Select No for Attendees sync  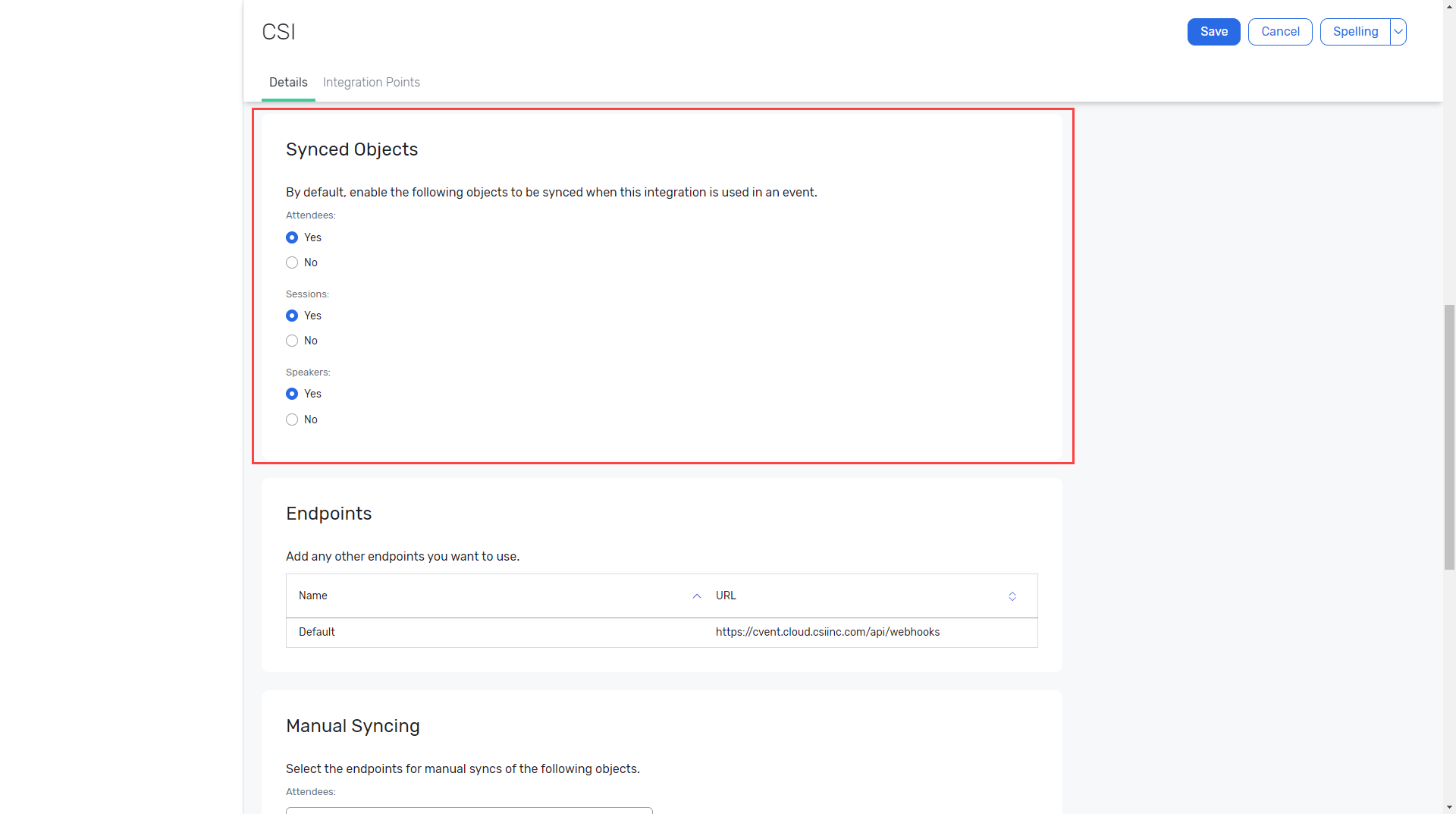[292, 262]
